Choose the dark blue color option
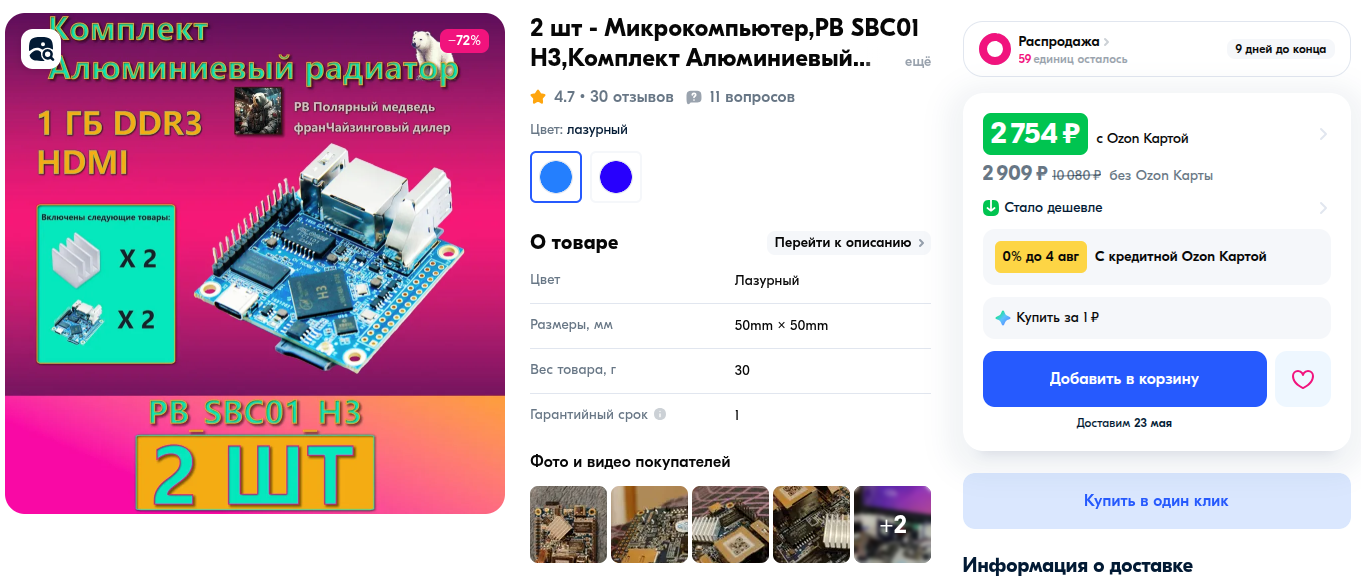This screenshot has height=579, width=1361. [616, 177]
